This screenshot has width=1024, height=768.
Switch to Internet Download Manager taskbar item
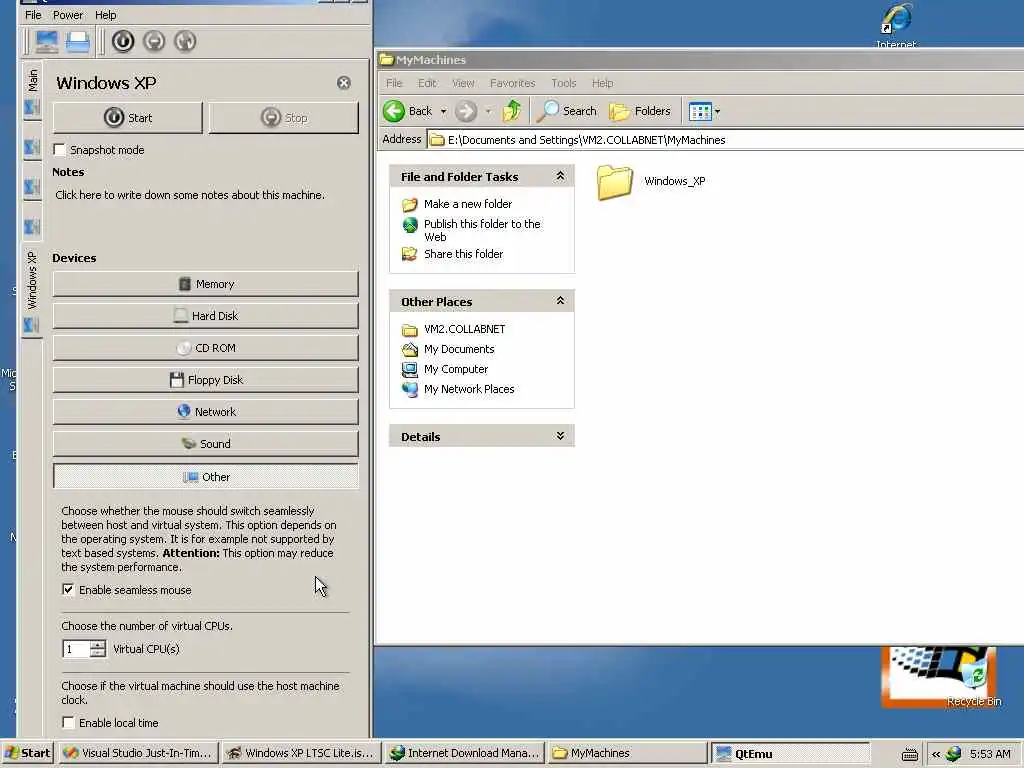[464, 753]
